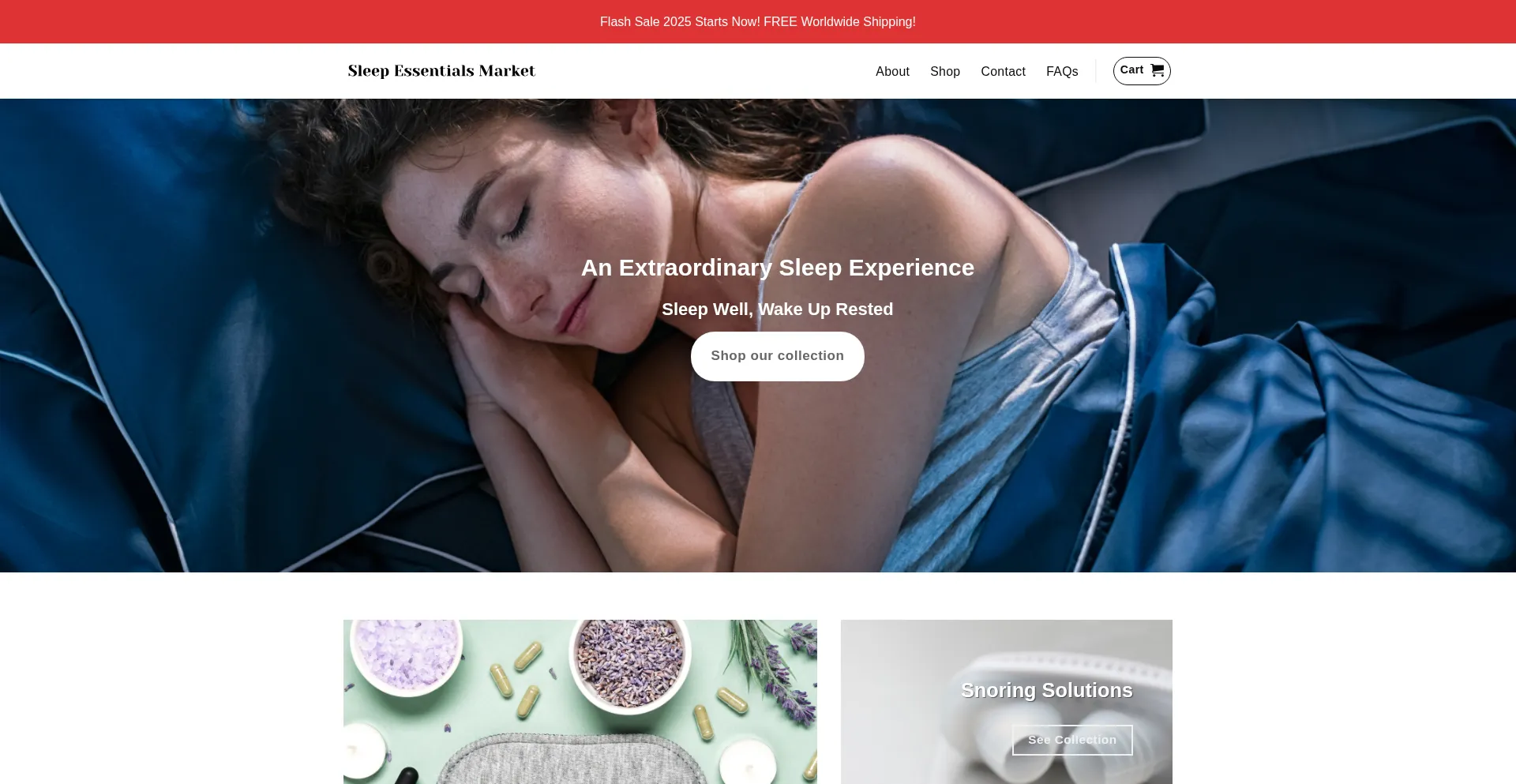Click the An Extraordinary Sleep Experience headline
The image size is (1516, 784).
pyautogui.click(x=778, y=268)
